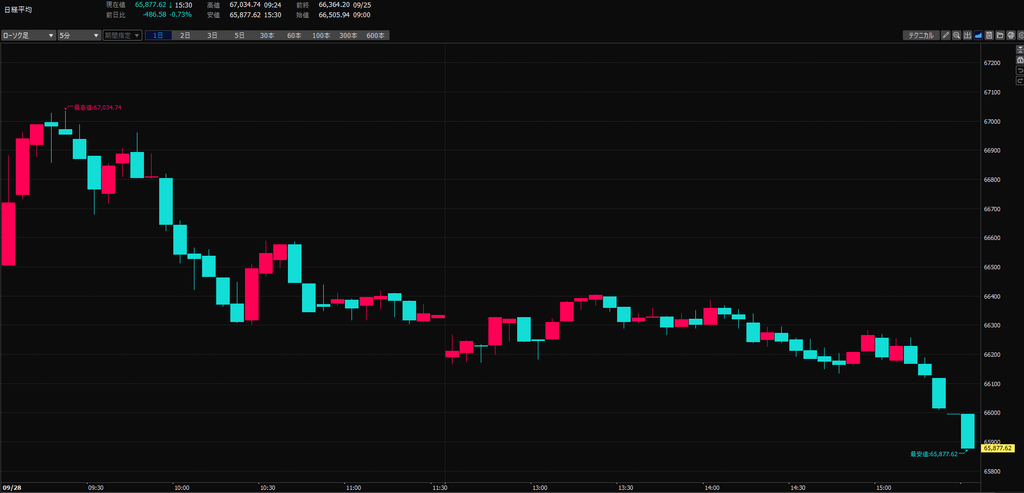Click the magnifier zoom-out icon
Viewport: 1024px width, 493px height.
pos(957,35)
